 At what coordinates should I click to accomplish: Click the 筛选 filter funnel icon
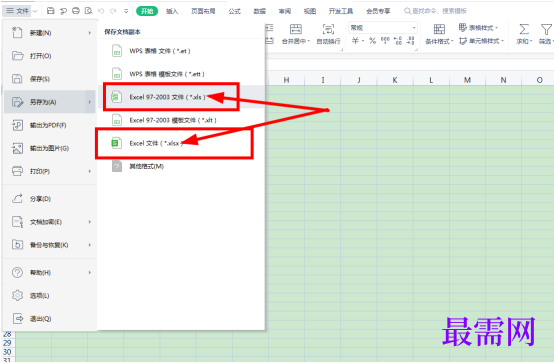click(546, 29)
